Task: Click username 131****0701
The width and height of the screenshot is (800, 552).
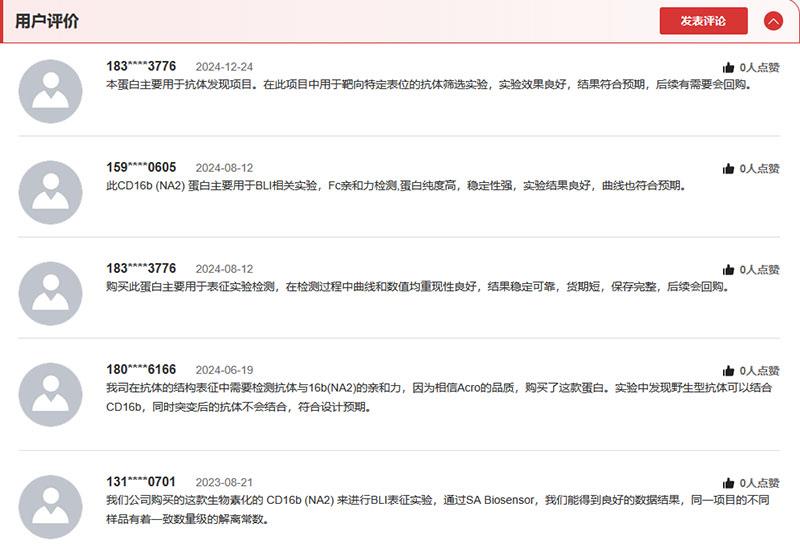Action: click(x=141, y=481)
